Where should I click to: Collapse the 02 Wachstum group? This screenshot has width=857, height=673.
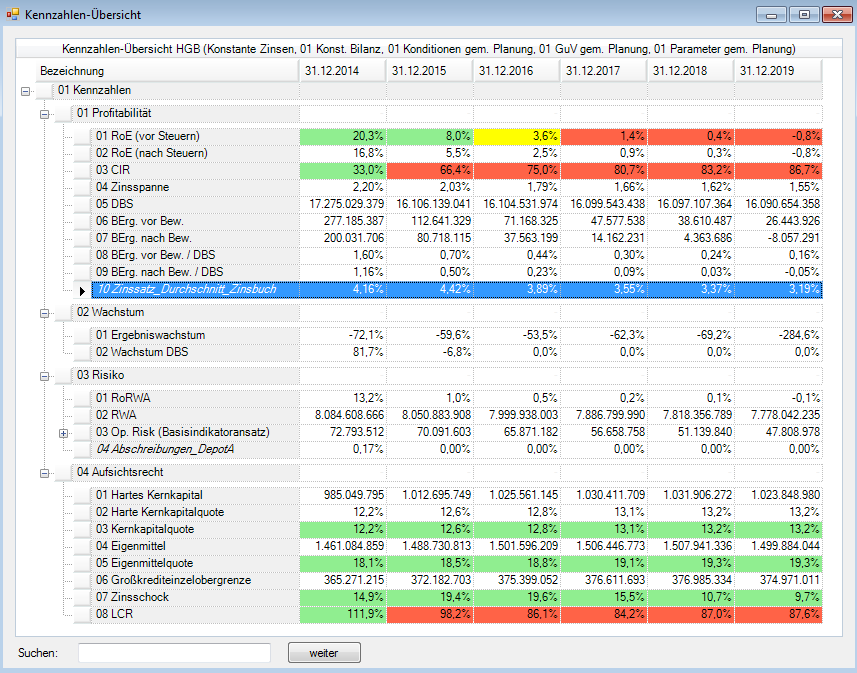coord(44,313)
